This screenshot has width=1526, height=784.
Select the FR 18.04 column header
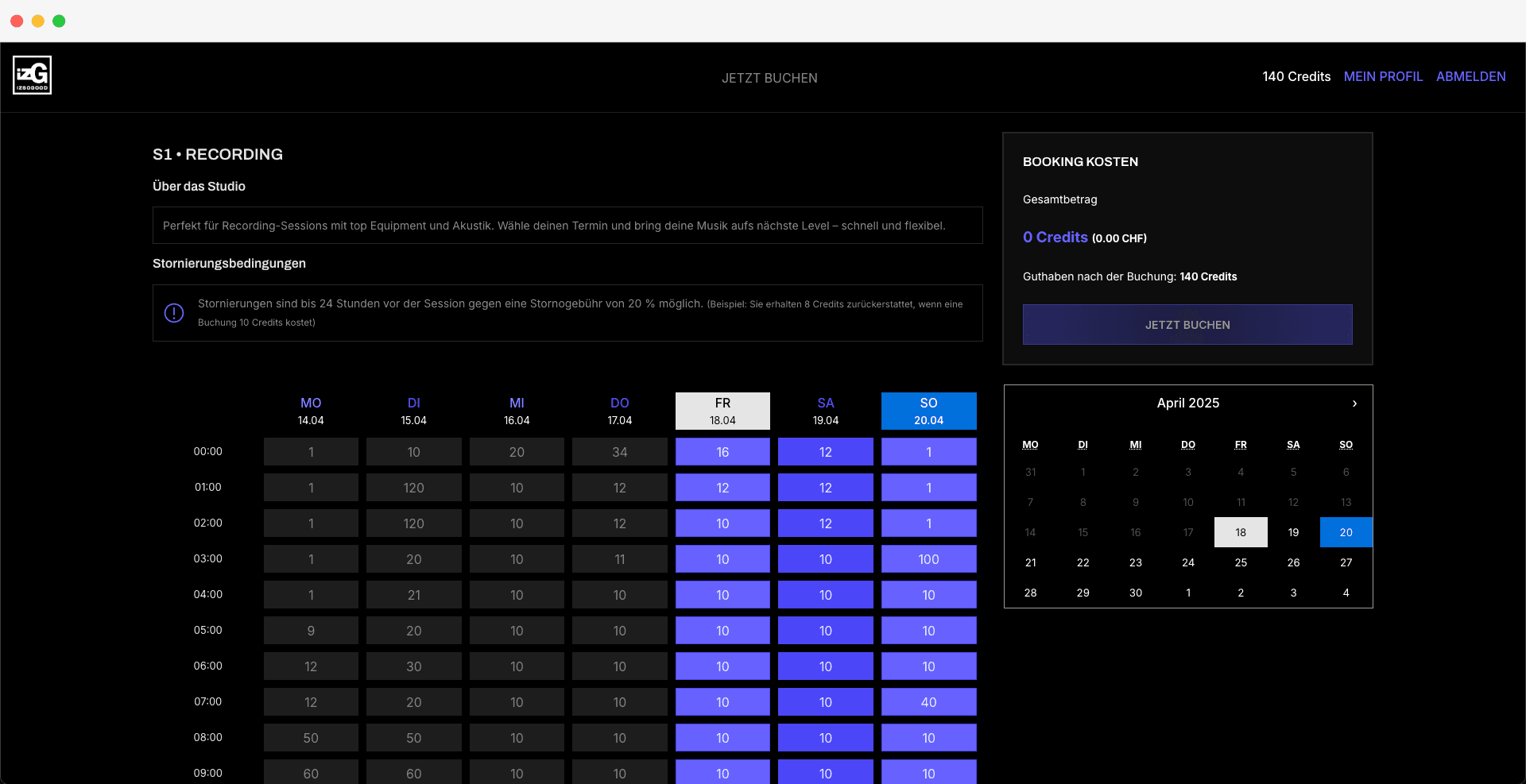coord(722,411)
